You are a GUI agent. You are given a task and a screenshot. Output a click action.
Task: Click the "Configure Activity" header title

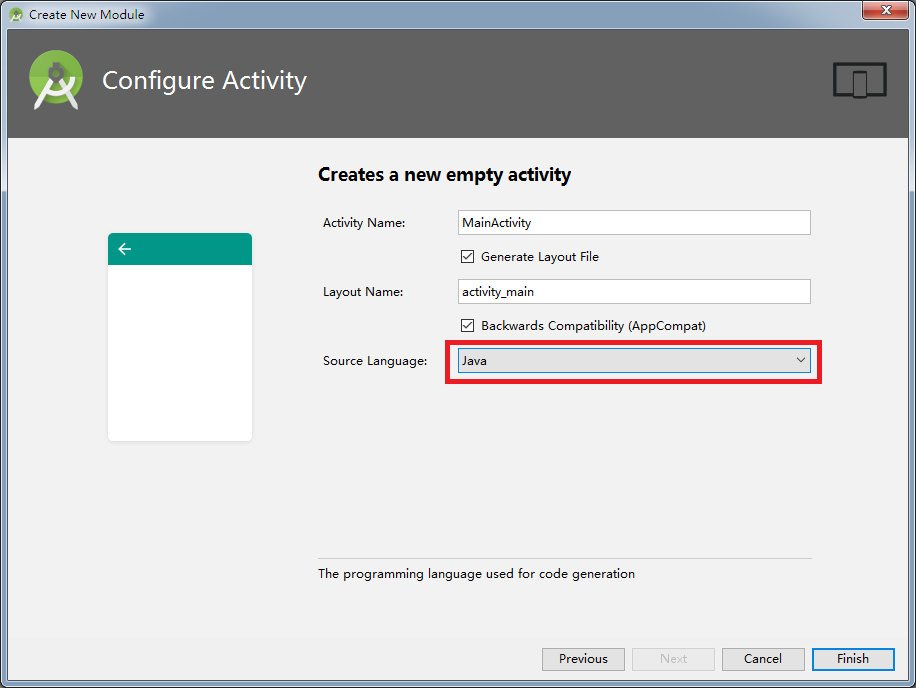click(x=204, y=81)
